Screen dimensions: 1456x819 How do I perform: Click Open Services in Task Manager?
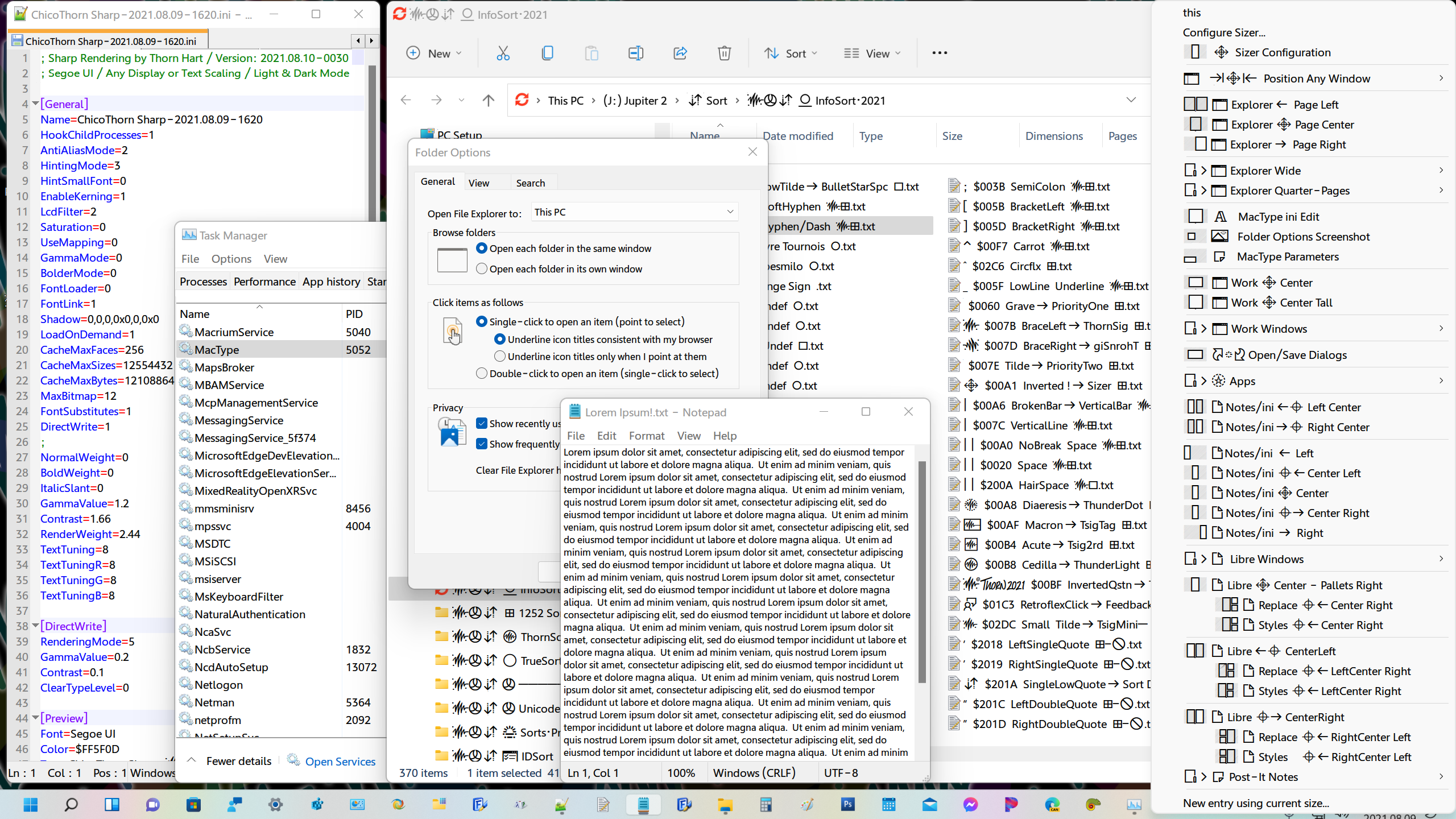pos(340,760)
